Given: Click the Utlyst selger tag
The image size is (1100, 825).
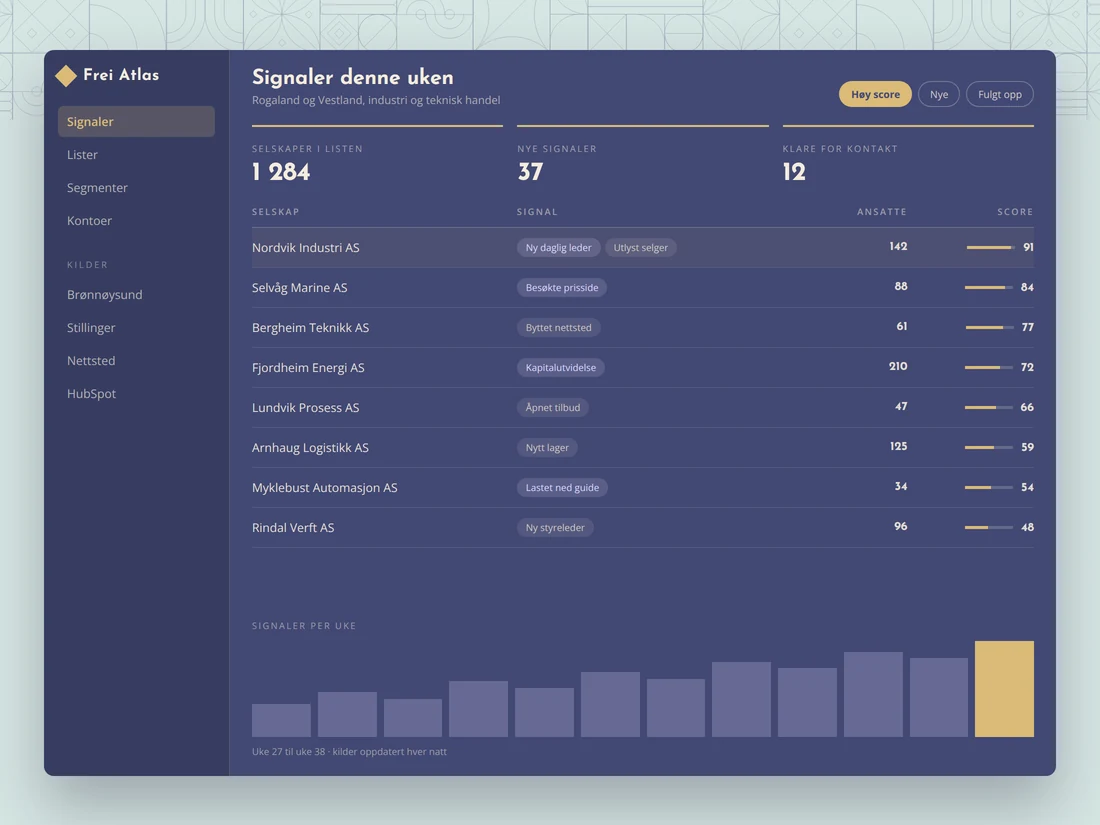Looking at the screenshot, I should 640,248.
